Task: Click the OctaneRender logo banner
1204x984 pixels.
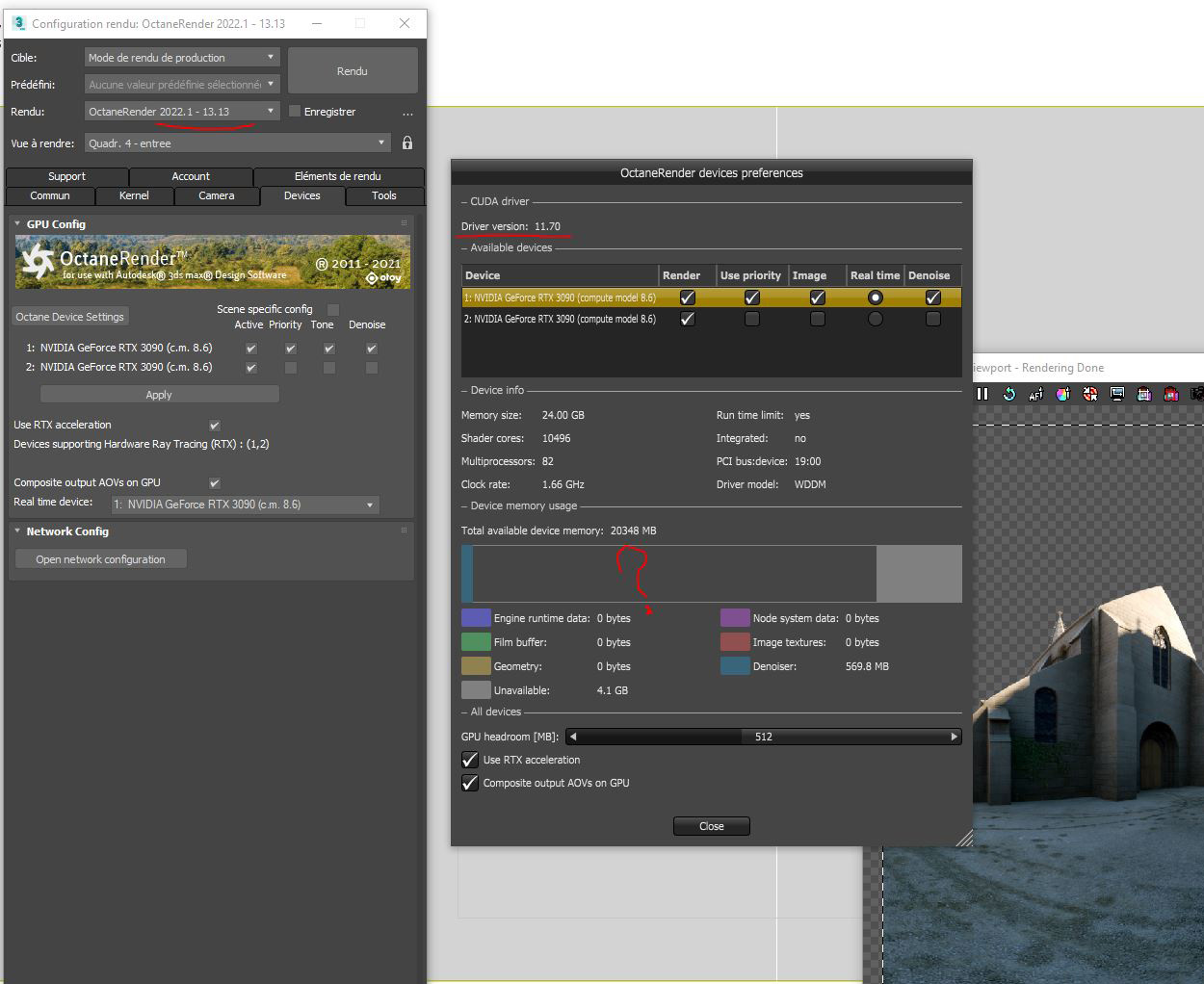Action: [x=213, y=262]
